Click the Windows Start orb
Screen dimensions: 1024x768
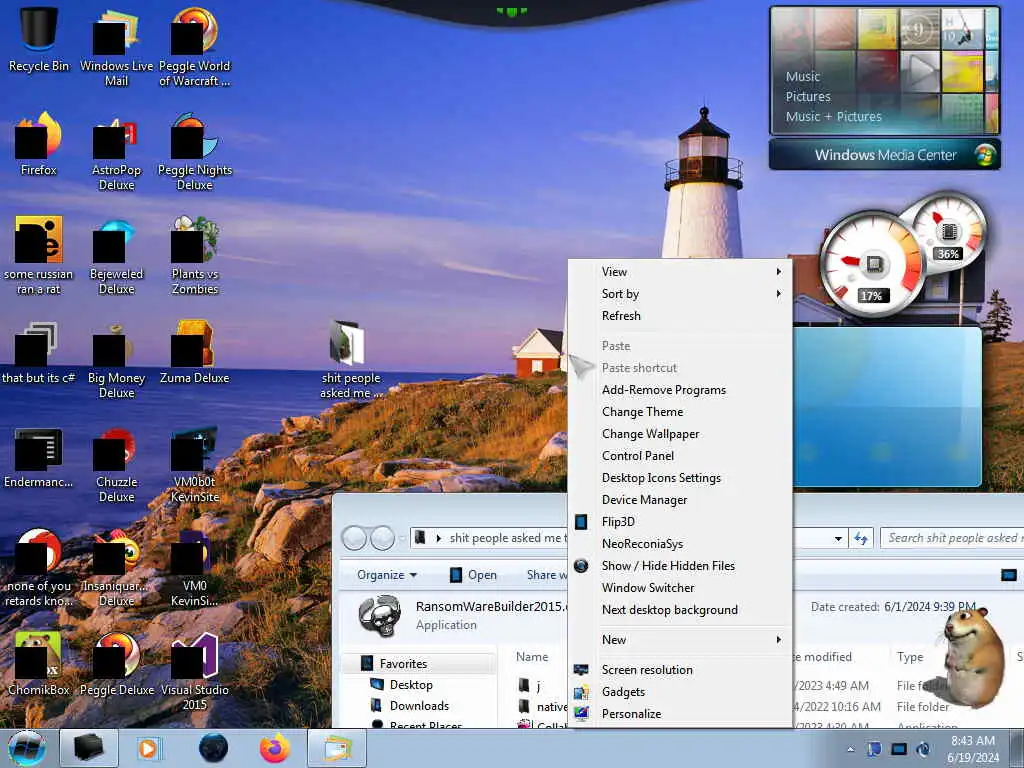[x=27, y=748]
